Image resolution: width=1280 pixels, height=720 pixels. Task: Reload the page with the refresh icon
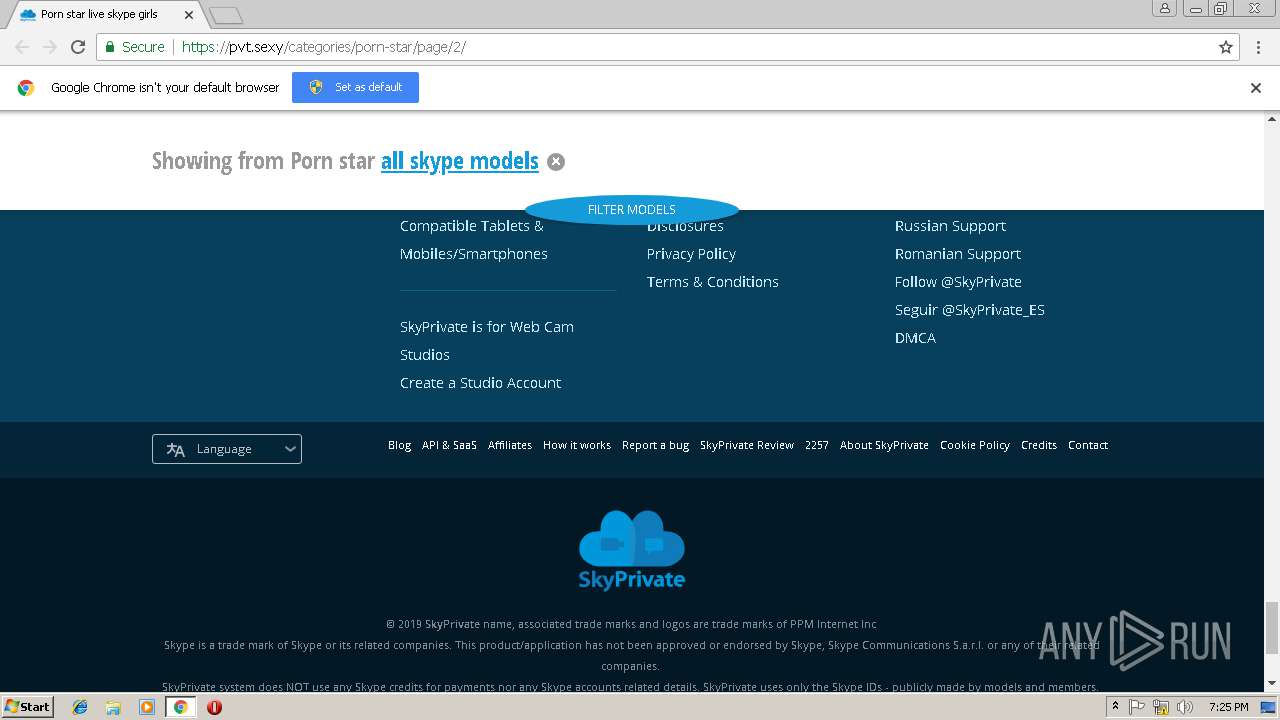78,47
